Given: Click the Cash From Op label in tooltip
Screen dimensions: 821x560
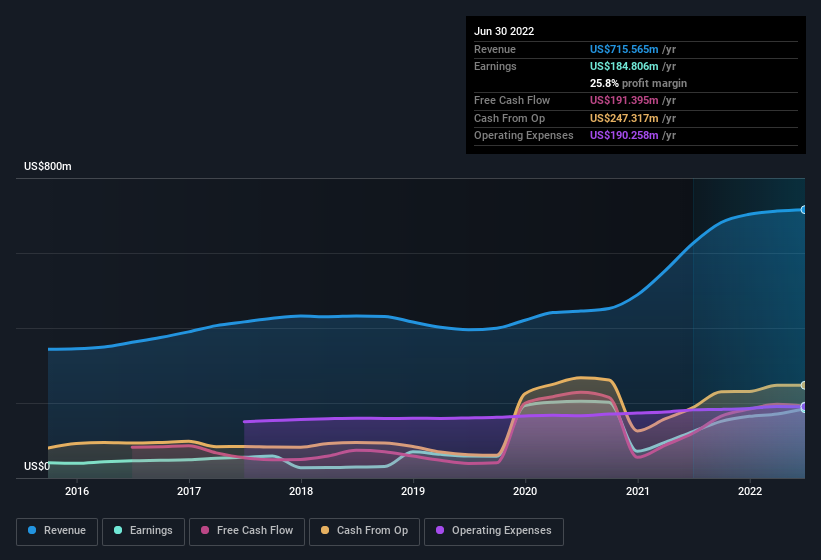Looking at the screenshot, I should click(509, 118).
